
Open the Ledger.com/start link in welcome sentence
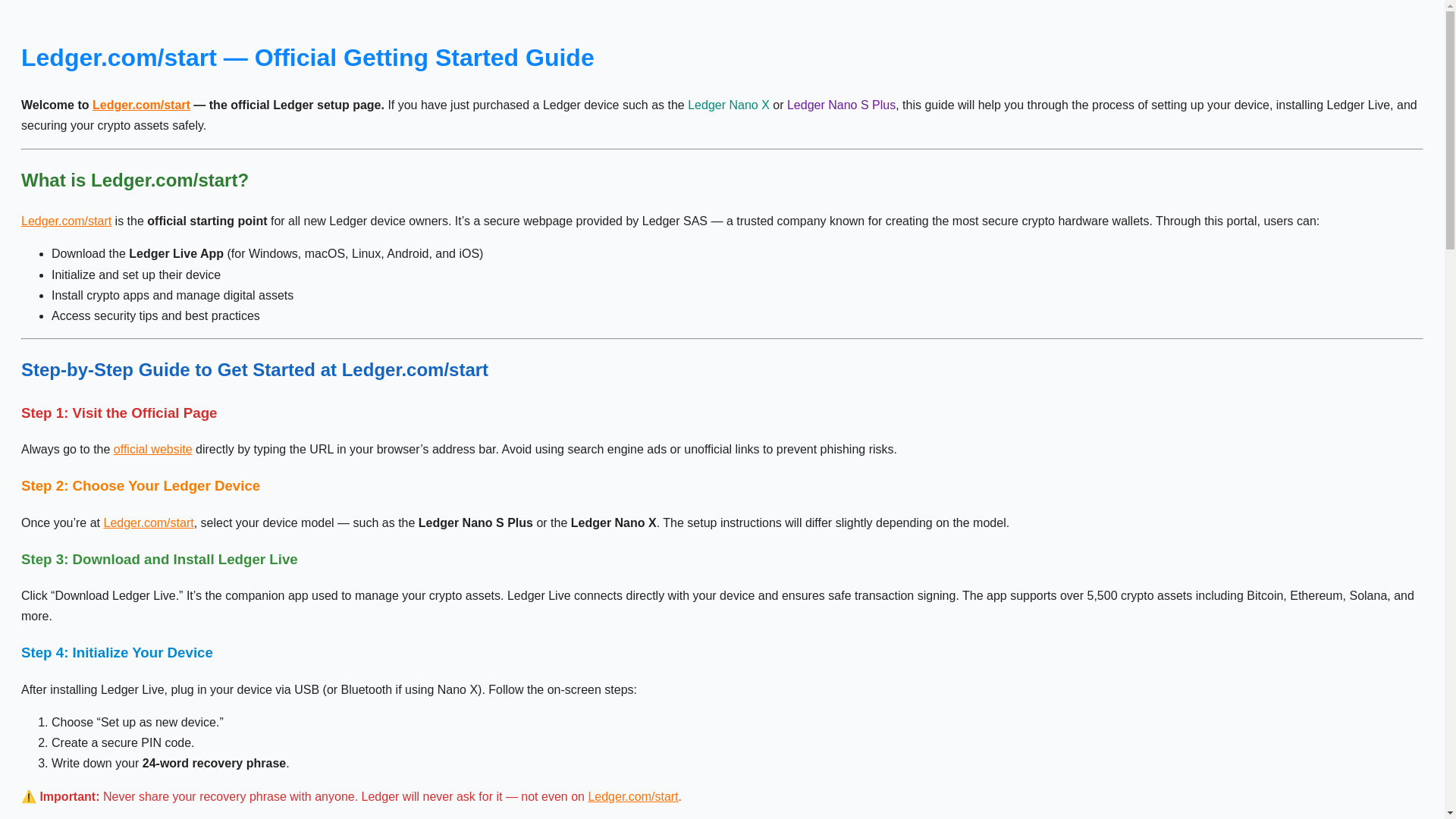tap(141, 105)
